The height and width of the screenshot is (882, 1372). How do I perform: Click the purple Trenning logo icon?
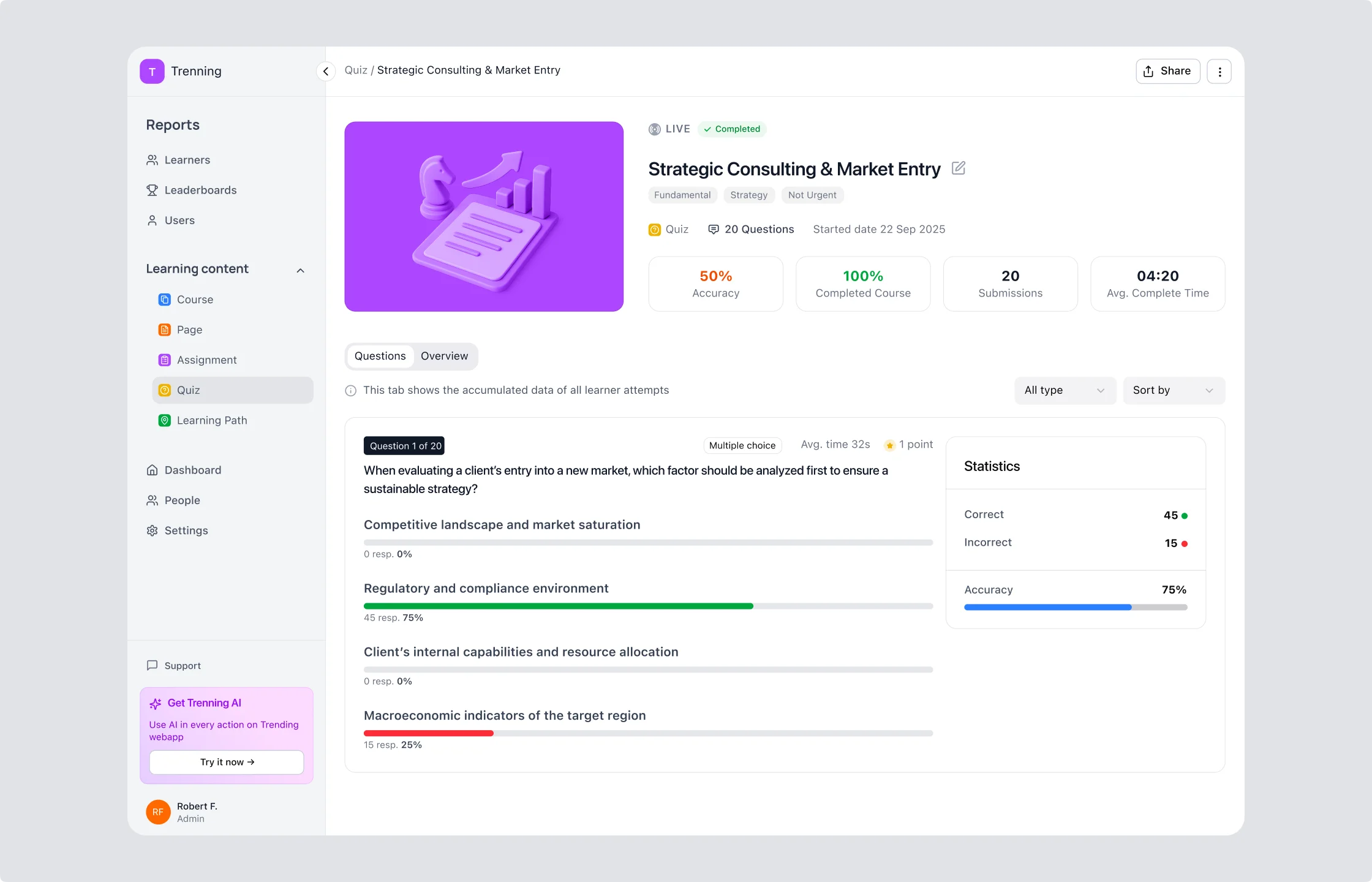click(152, 71)
